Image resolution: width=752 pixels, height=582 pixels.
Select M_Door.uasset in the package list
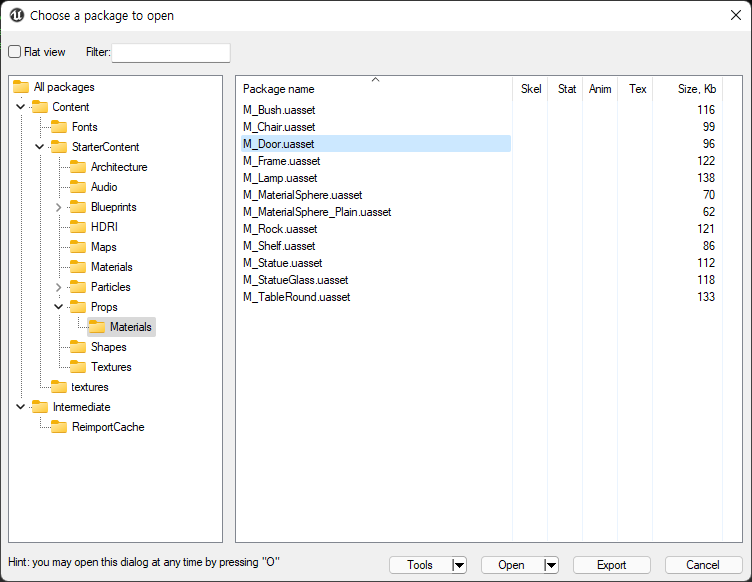coord(376,144)
